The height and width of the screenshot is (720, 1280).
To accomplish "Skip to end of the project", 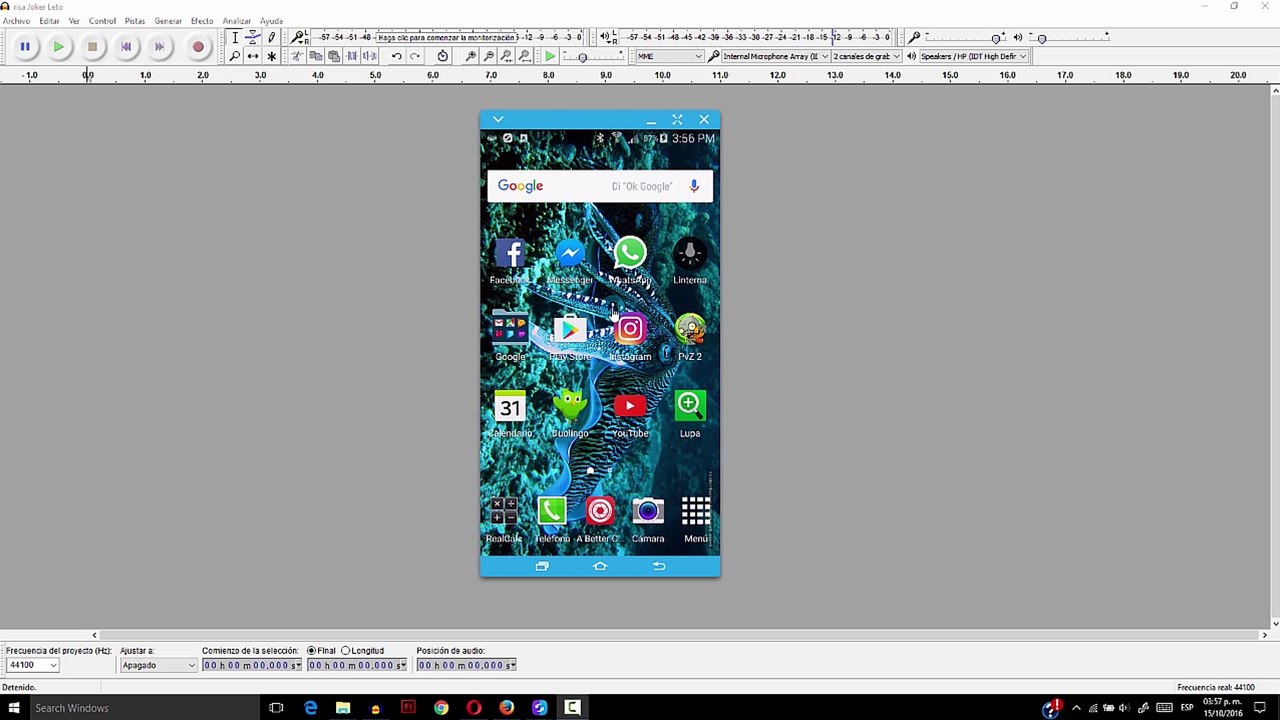I will [x=159, y=47].
